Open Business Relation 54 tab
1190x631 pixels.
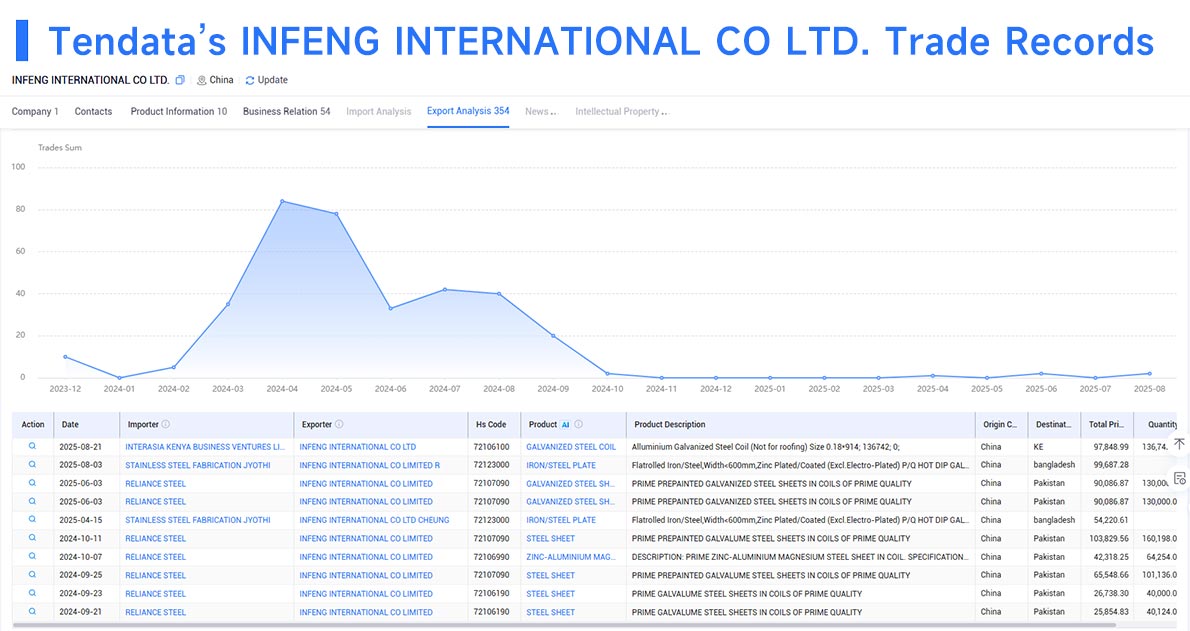pyautogui.click(x=287, y=112)
